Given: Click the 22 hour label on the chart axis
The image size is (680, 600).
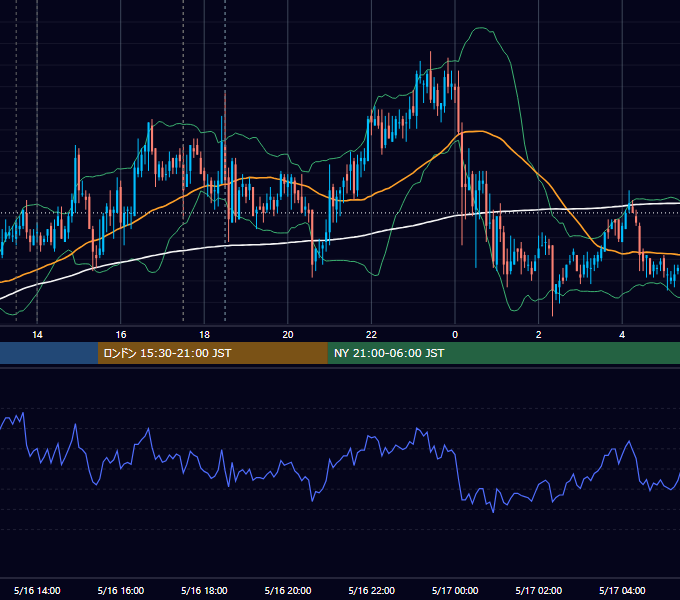Looking at the screenshot, I should (x=371, y=335).
